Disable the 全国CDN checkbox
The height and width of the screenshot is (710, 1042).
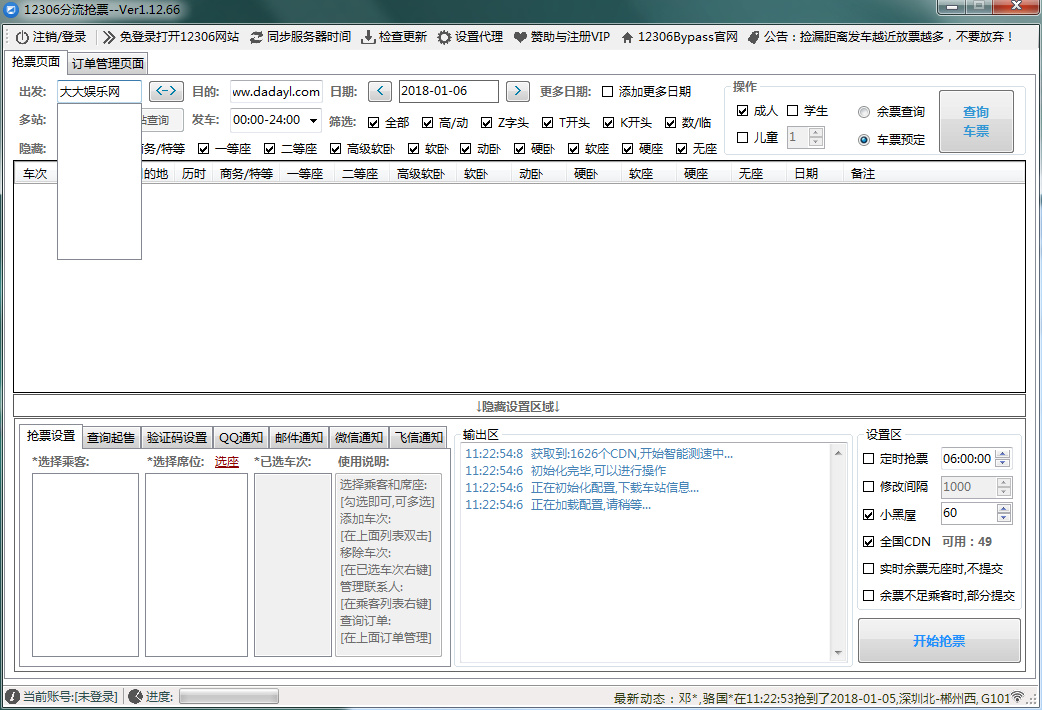click(x=869, y=542)
